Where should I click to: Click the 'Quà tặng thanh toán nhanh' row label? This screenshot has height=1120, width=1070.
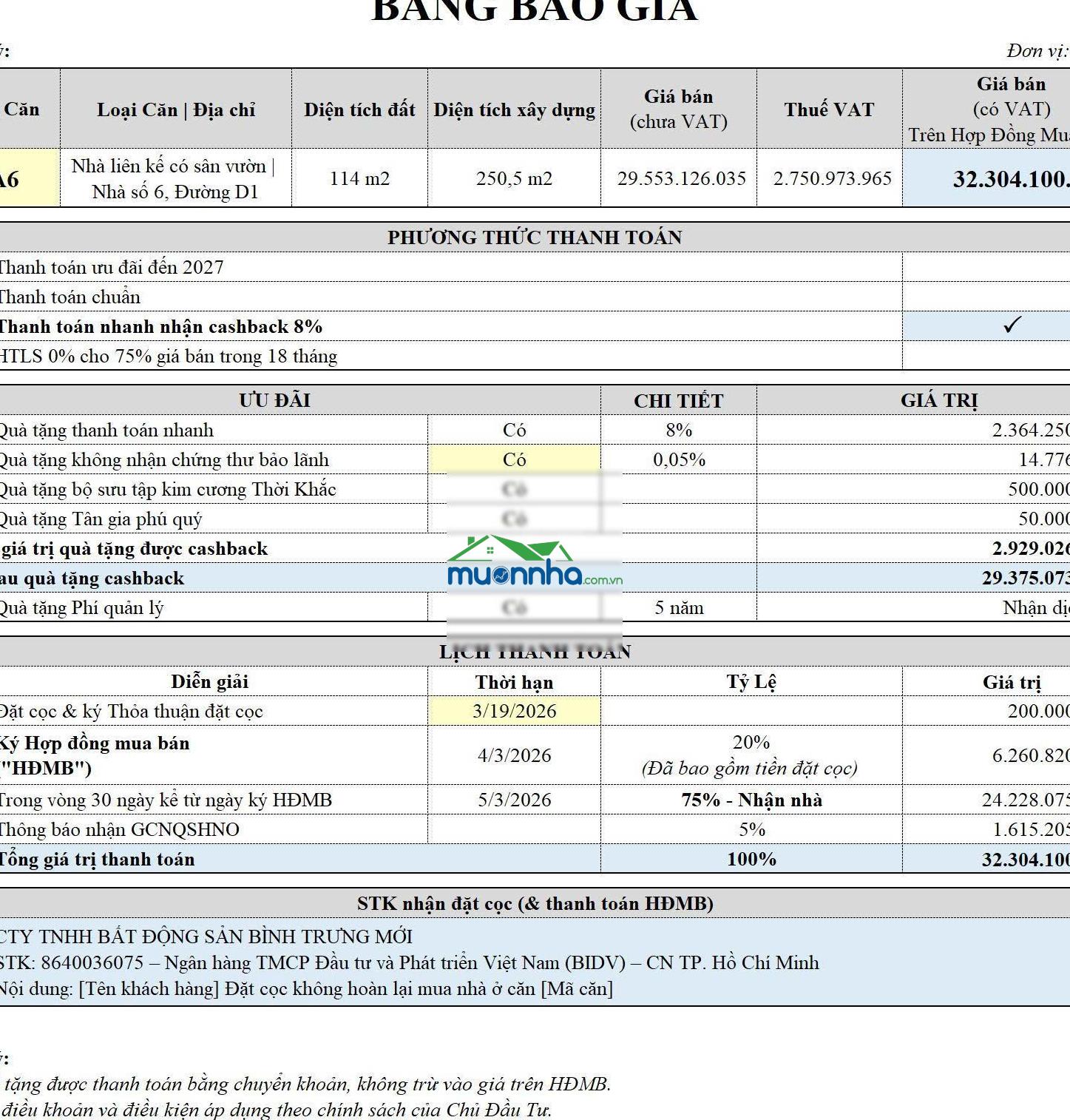click(x=106, y=430)
